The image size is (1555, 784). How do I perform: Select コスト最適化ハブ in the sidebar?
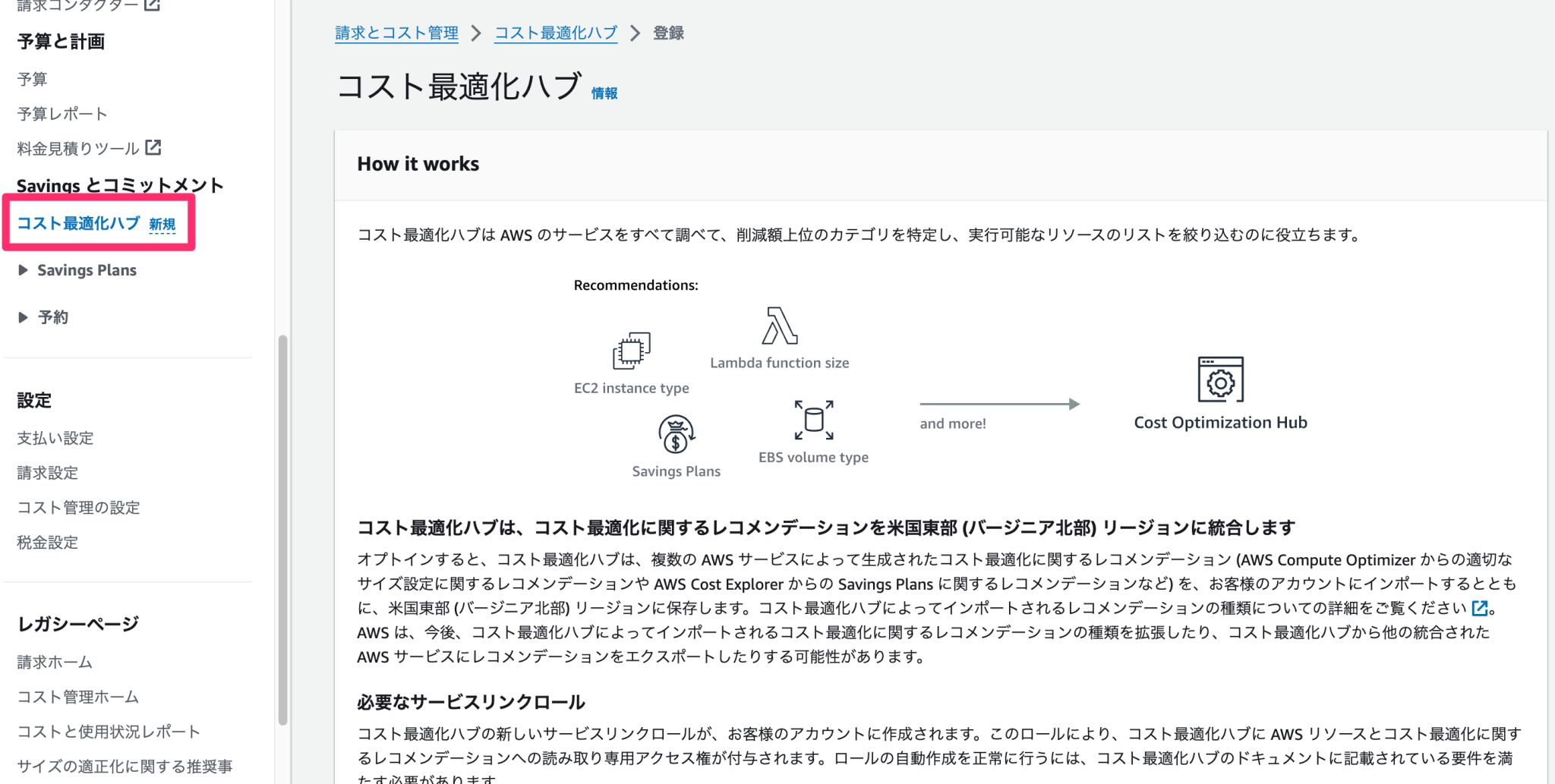pos(77,222)
